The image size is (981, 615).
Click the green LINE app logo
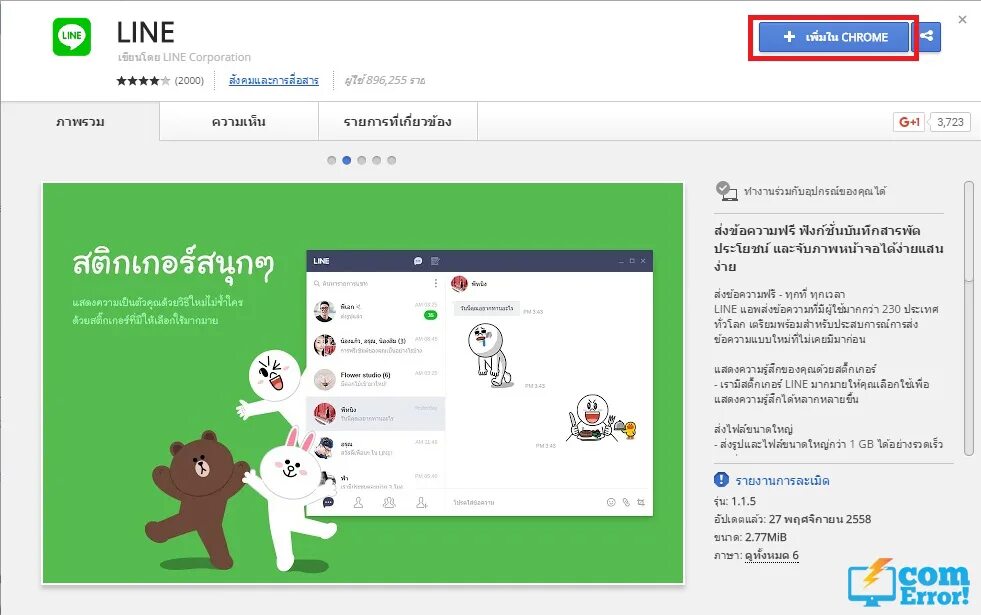(71, 36)
